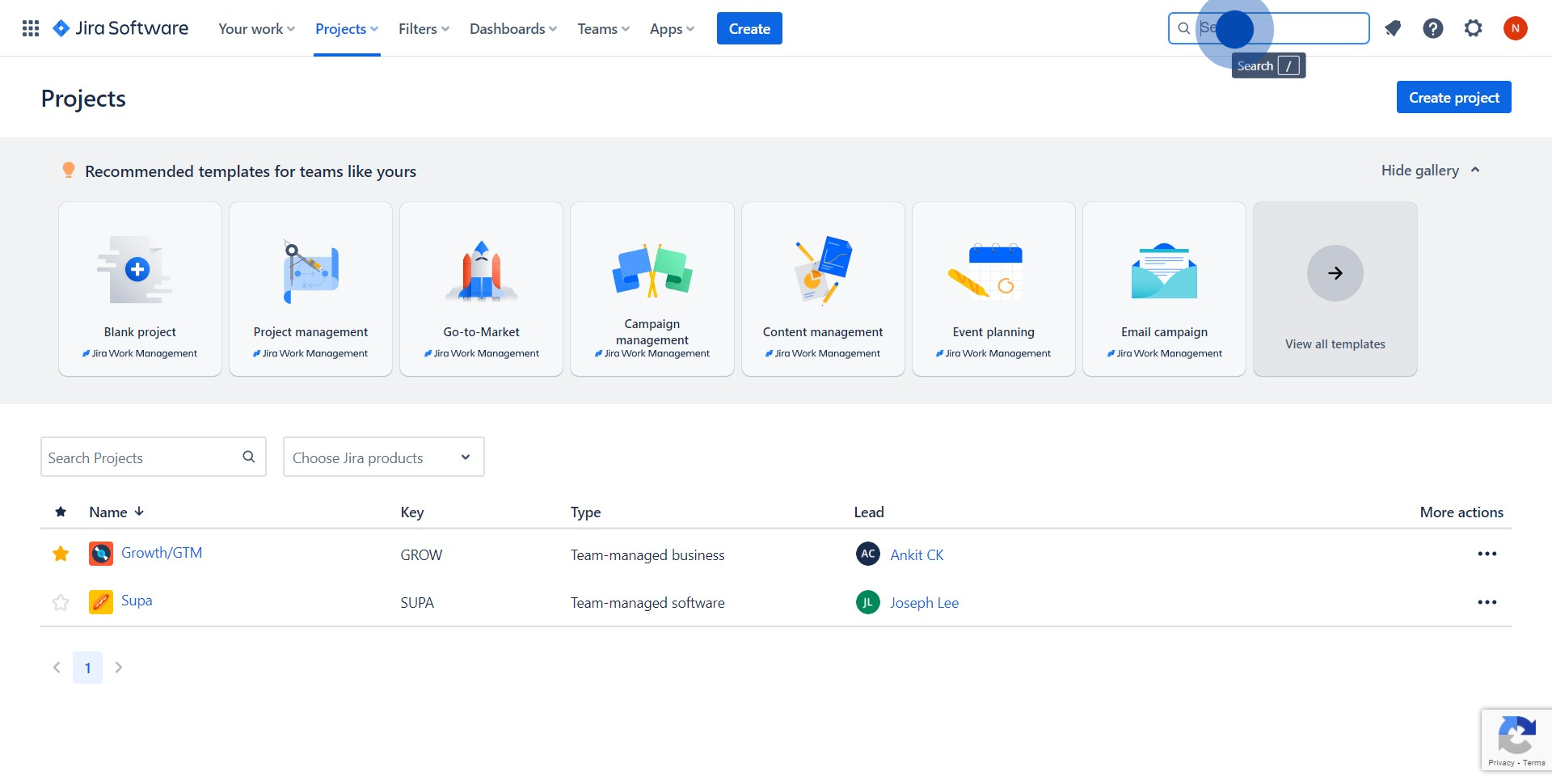Click the Type column header
Screen dimensions: 1552x784
pos(586,512)
